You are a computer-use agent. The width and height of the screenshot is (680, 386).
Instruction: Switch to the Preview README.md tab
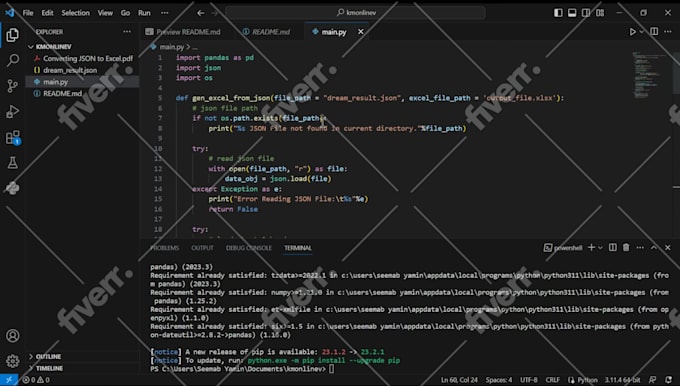coord(183,32)
